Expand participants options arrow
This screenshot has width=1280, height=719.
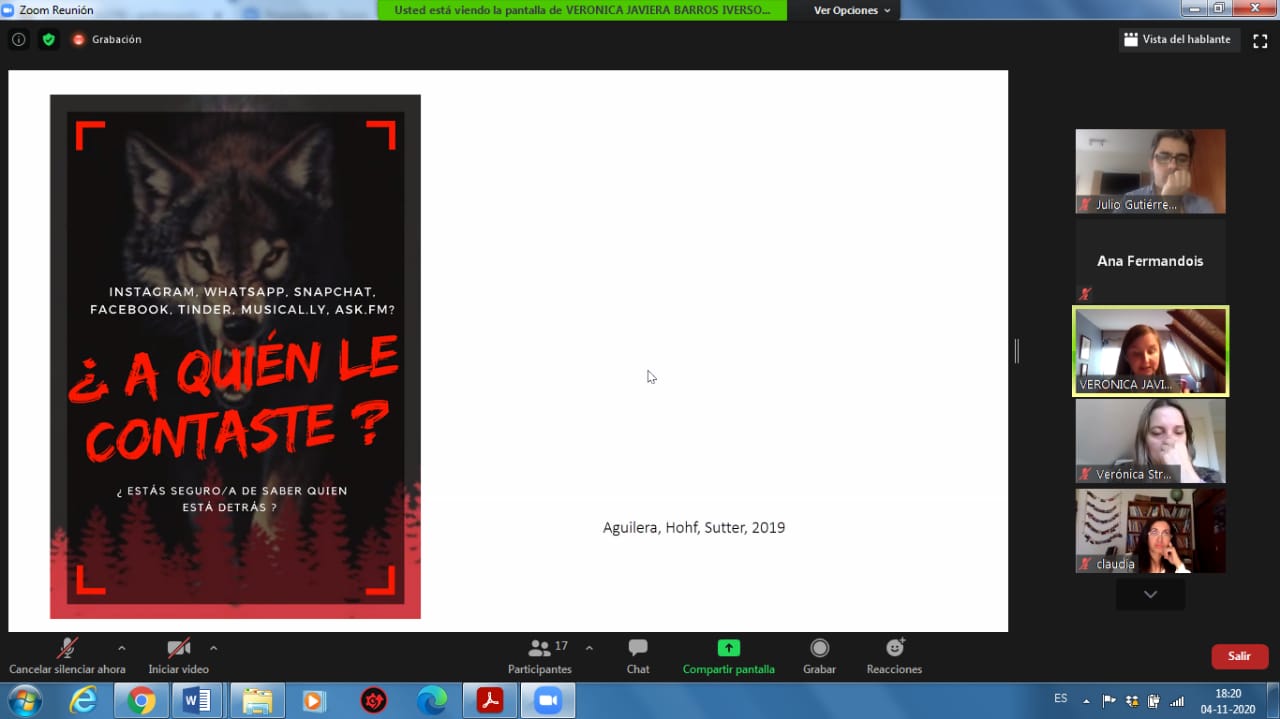(x=589, y=648)
